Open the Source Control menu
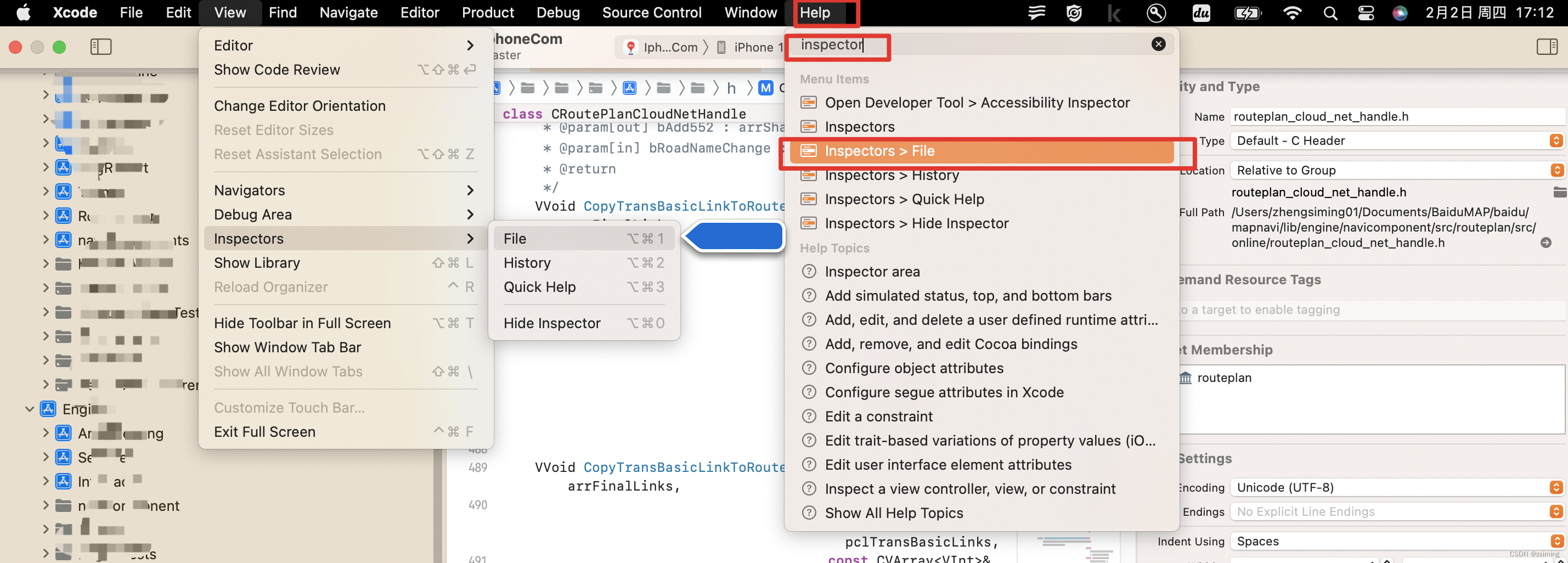This screenshot has height=563, width=1568. coord(651,13)
